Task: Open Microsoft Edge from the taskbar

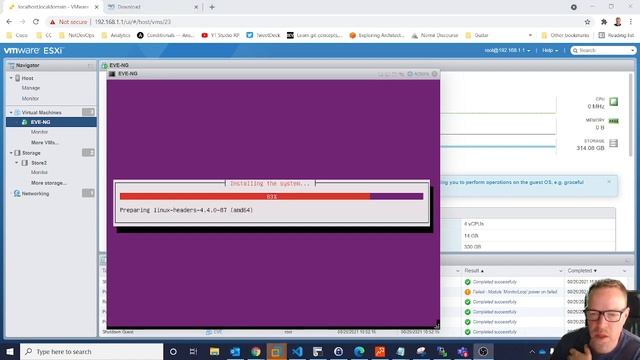Action: click(x=359, y=351)
